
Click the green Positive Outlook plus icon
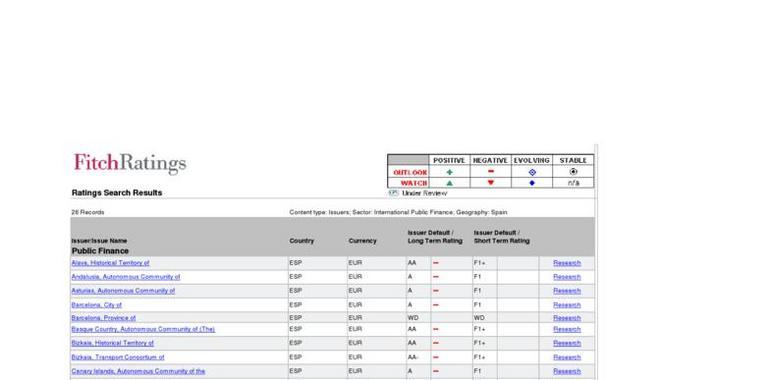[x=449, y=172]
